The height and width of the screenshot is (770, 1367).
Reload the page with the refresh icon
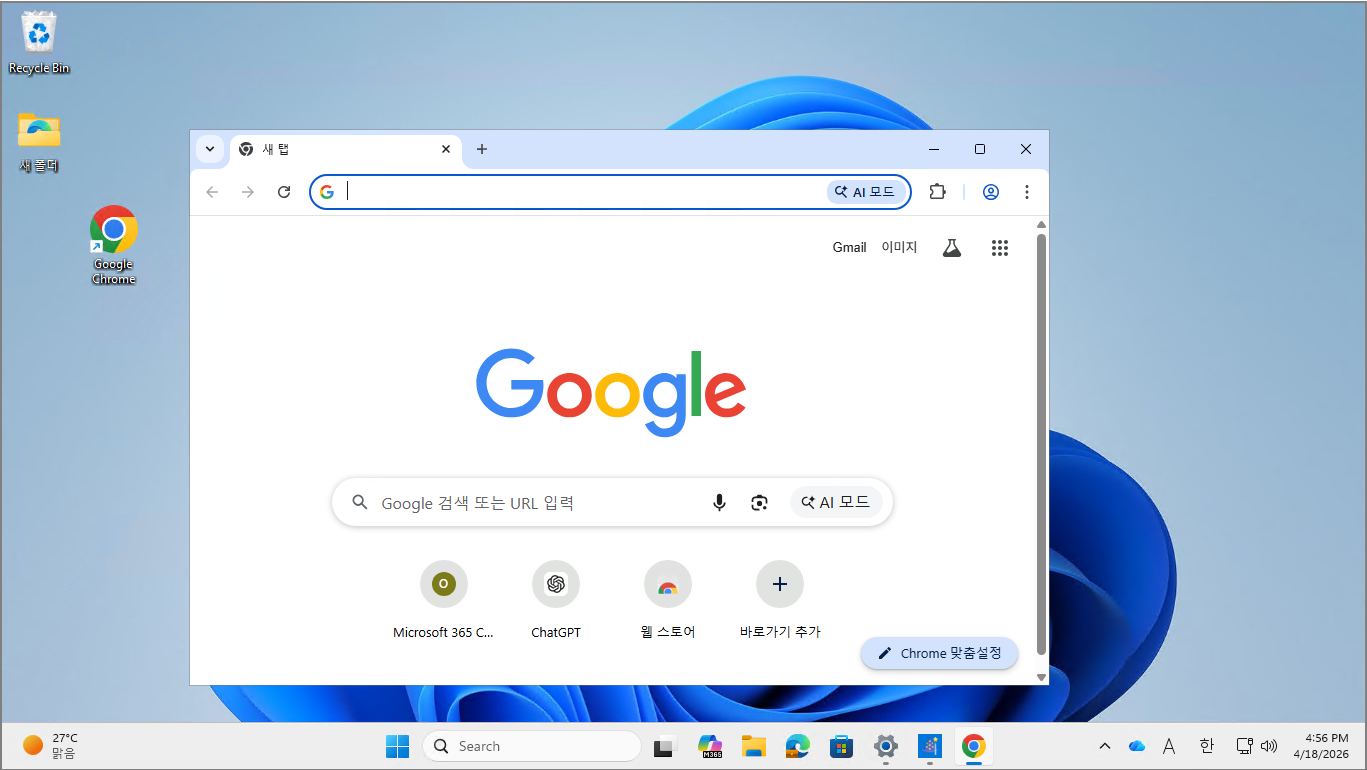tap(284, 192)
